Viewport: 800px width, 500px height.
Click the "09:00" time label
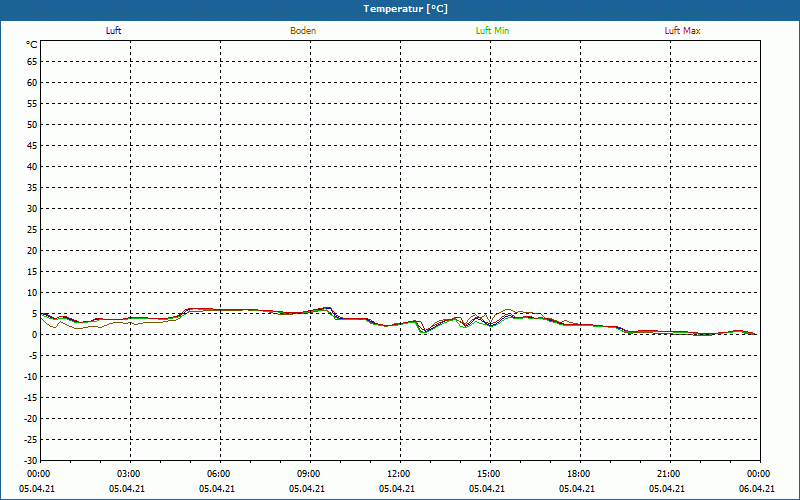coord(308,474)
